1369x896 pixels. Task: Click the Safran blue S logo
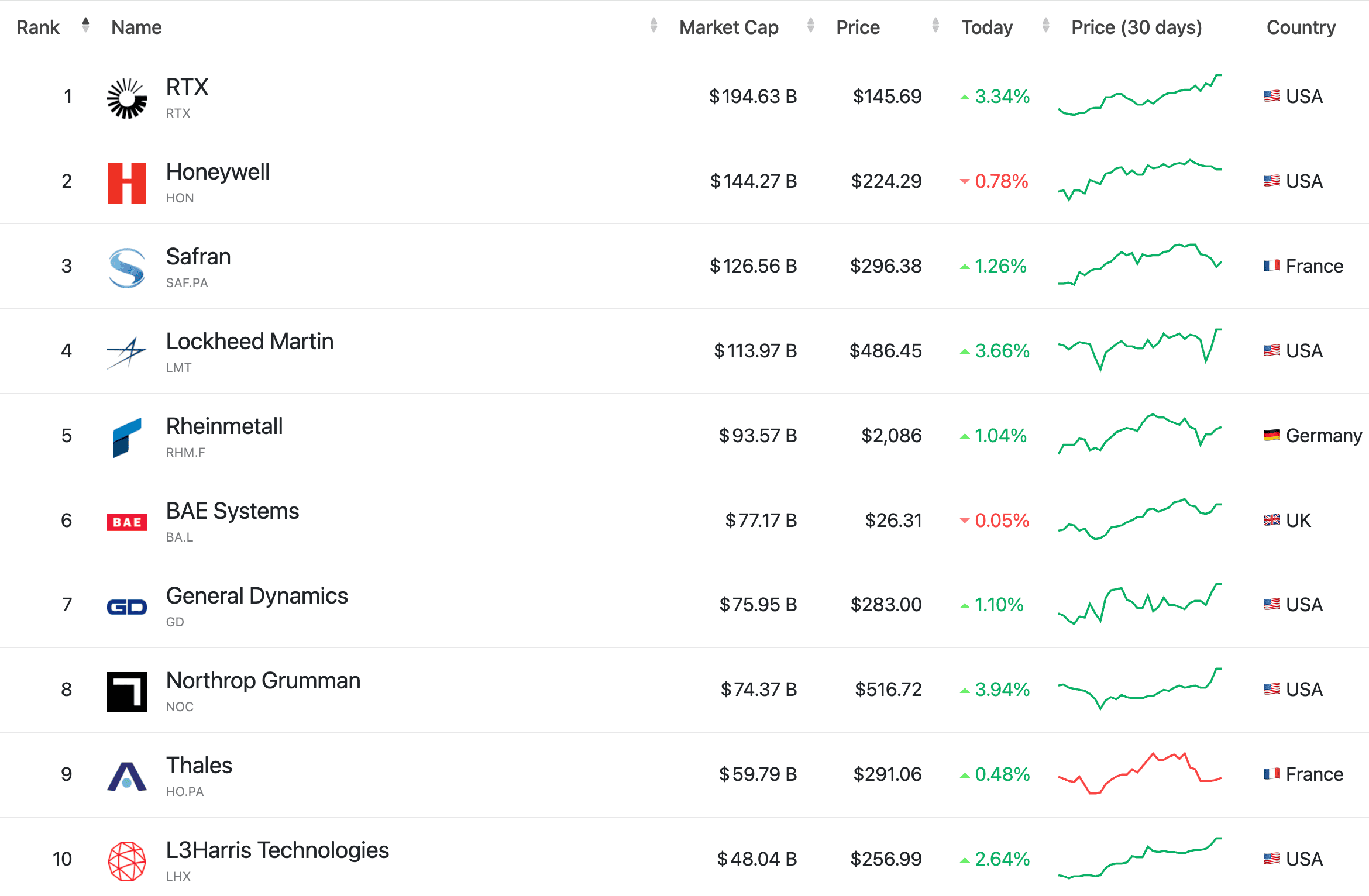point(126,268)
